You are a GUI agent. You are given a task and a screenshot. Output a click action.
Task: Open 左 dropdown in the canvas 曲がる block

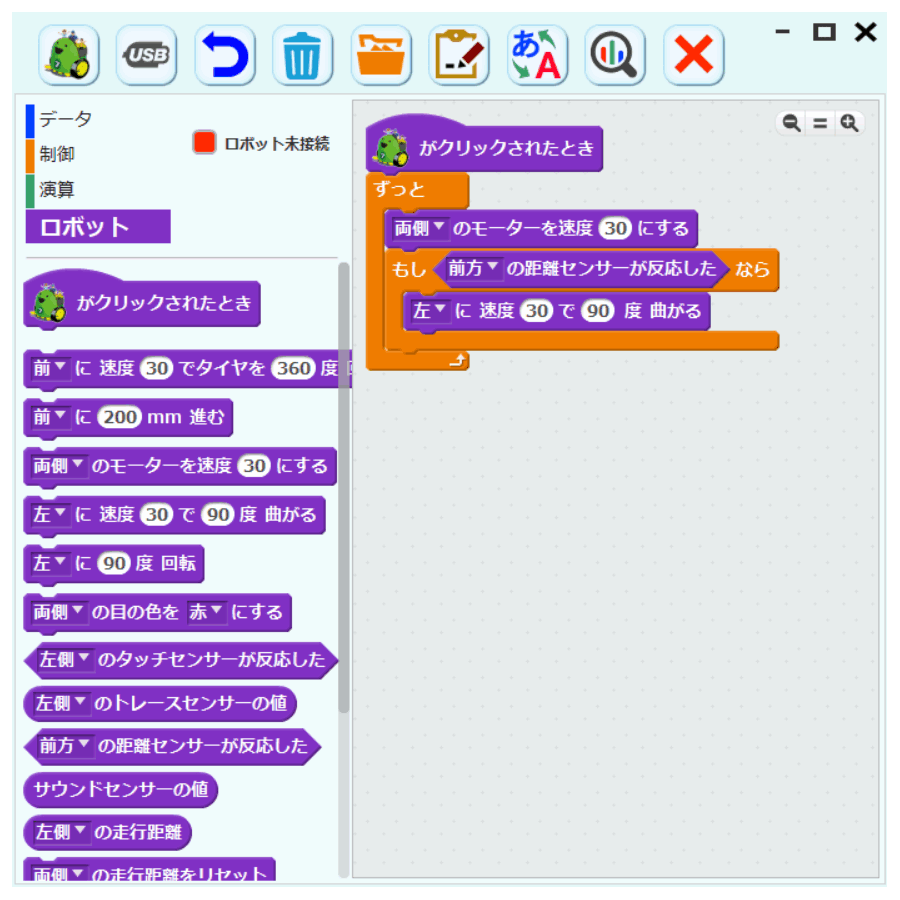click(x=429, y=311)
